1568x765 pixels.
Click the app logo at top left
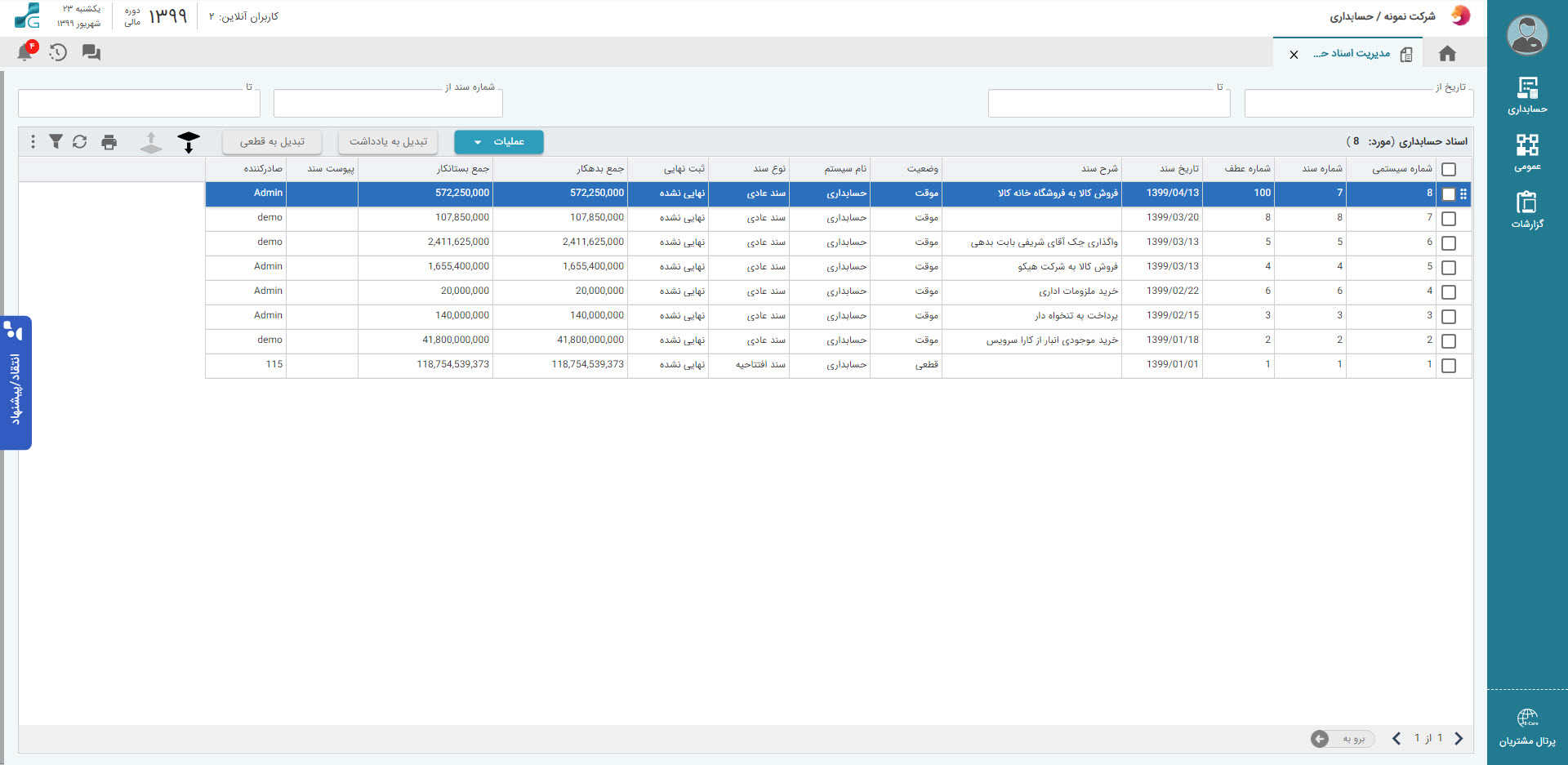tap(27, 16)
